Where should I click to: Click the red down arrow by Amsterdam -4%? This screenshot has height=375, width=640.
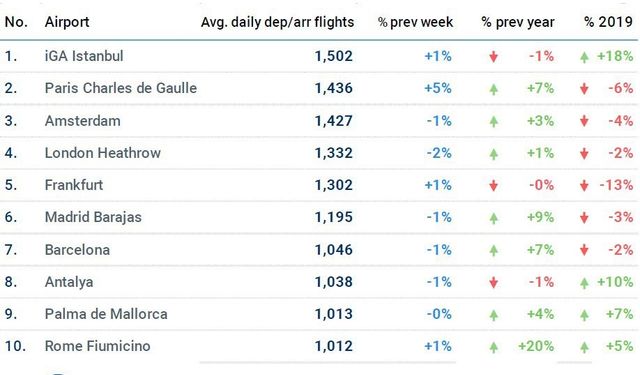(584, 121)
